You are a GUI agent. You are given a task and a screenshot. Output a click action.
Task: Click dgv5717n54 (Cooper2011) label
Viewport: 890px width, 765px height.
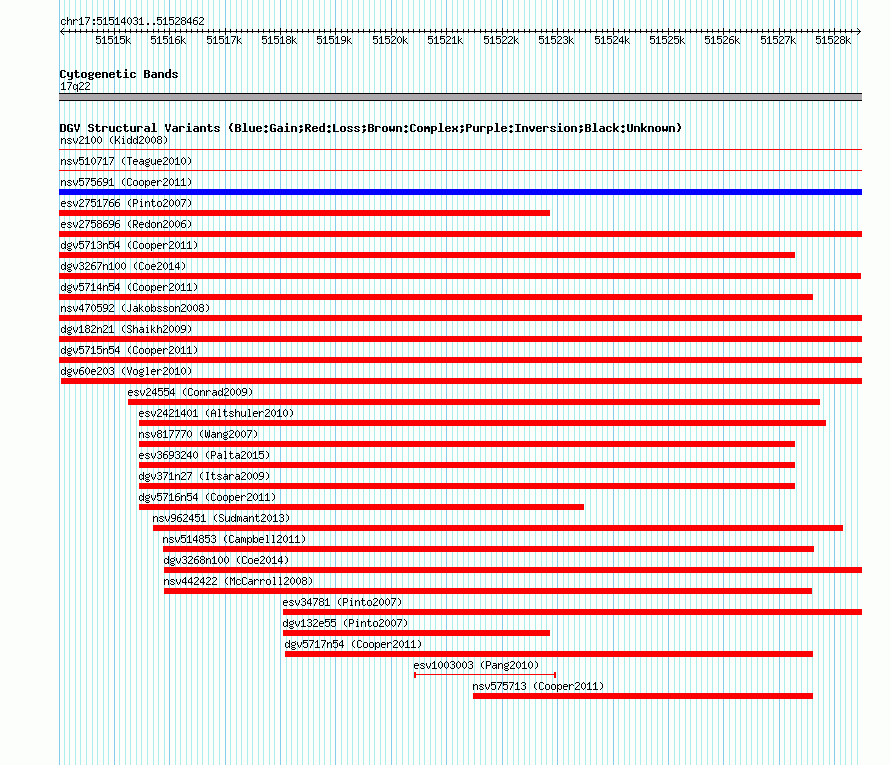(x=353, y=644)
